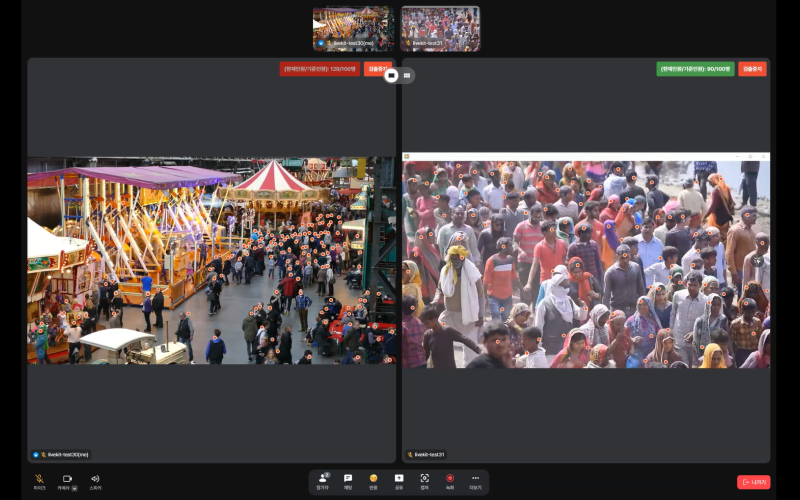This screenshot has height=500, width=800.
Task: Select the livekit-test30 thumbnail at top
Action: click(354, 28)
